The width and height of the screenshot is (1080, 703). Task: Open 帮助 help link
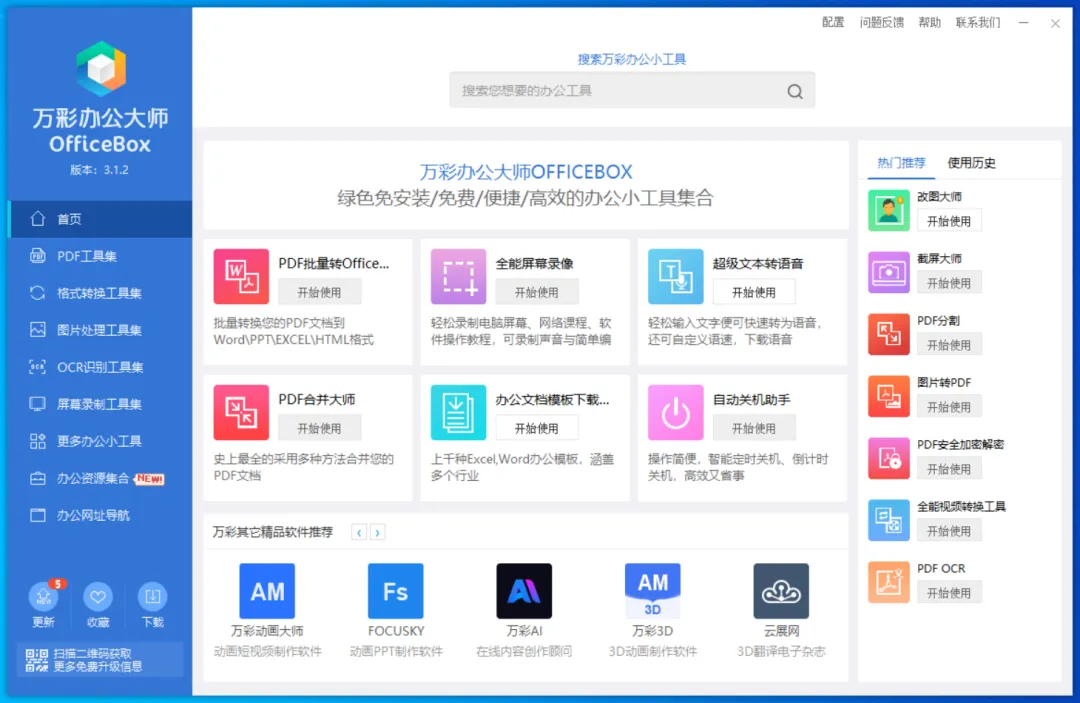pyautogui.click(x=929, y=22)
